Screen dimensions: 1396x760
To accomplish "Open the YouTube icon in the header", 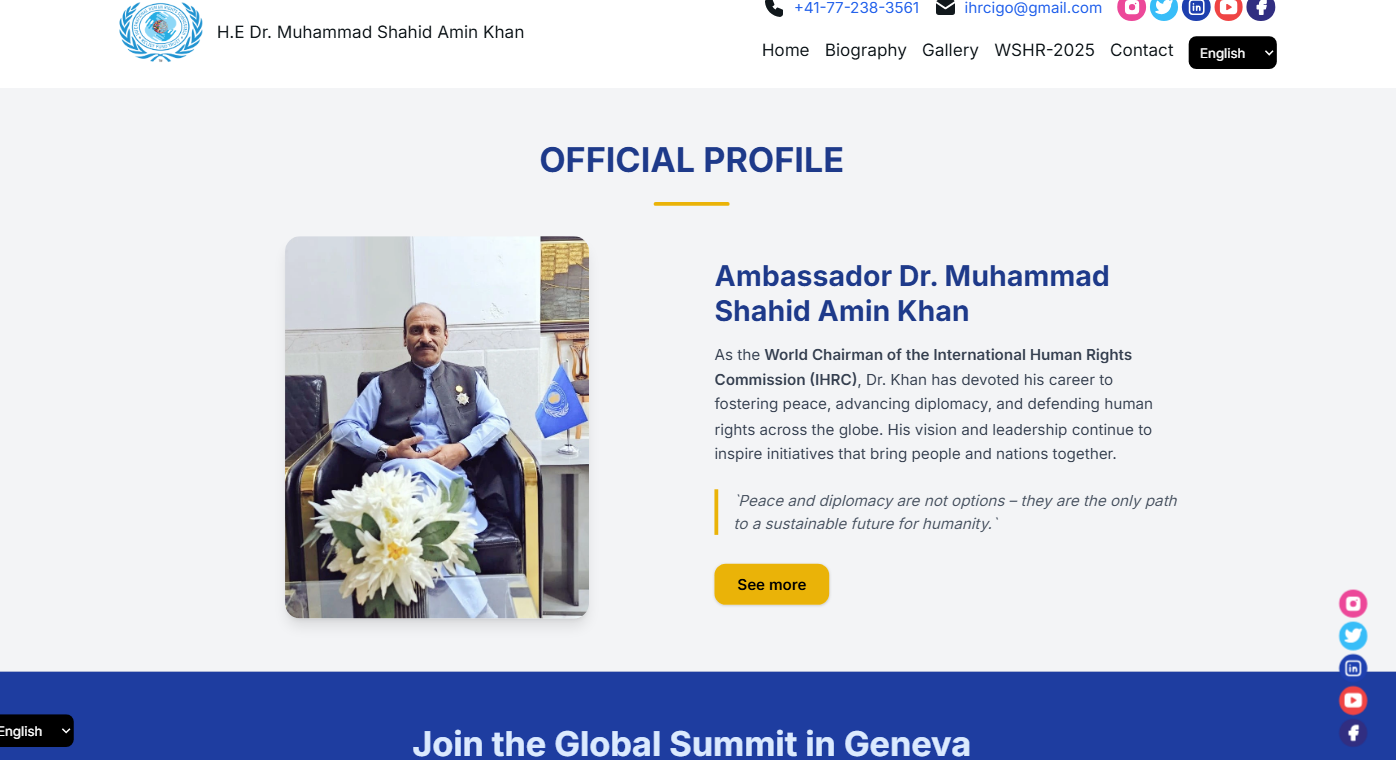I will (1228, 8).
